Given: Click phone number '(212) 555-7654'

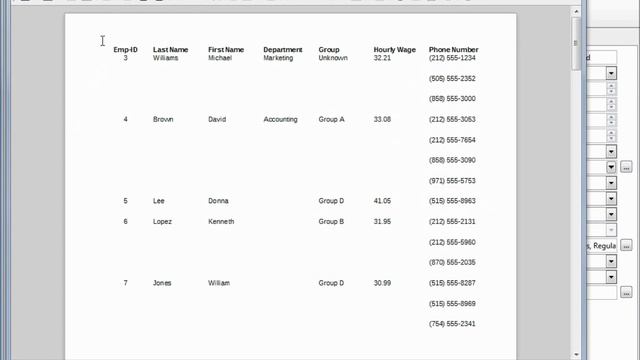Looking at the screenshot, I should point(452,140).
